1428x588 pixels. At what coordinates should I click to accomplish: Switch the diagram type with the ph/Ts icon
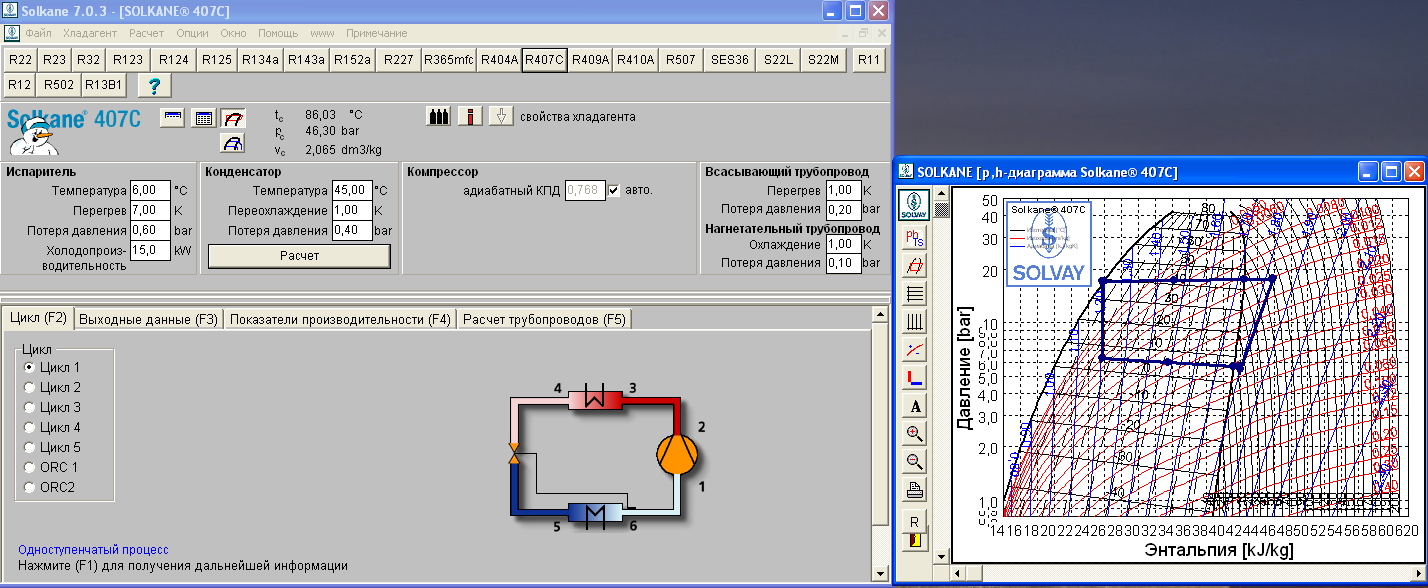point(915,237)
